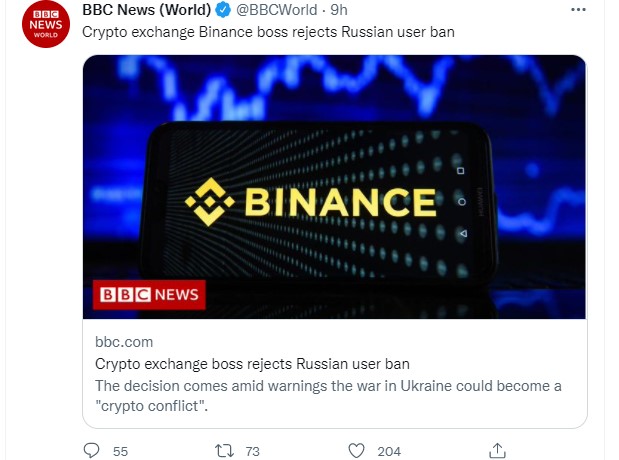The height and width of the screenshot is (460, 619).
Task: Click the bbc.com domain text
Action: [125, 342]
